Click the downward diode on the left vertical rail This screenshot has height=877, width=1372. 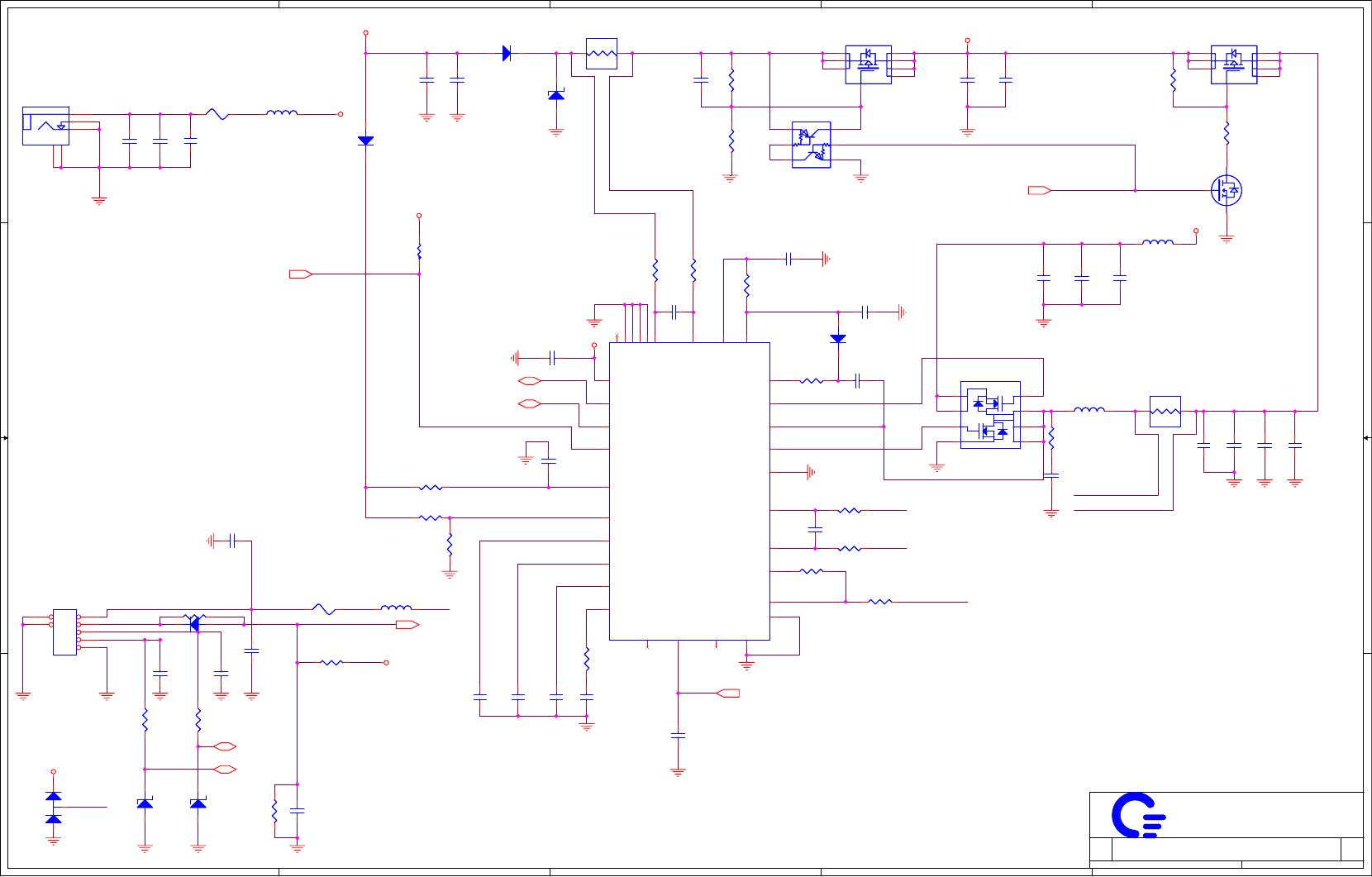[x=365, y=141]
